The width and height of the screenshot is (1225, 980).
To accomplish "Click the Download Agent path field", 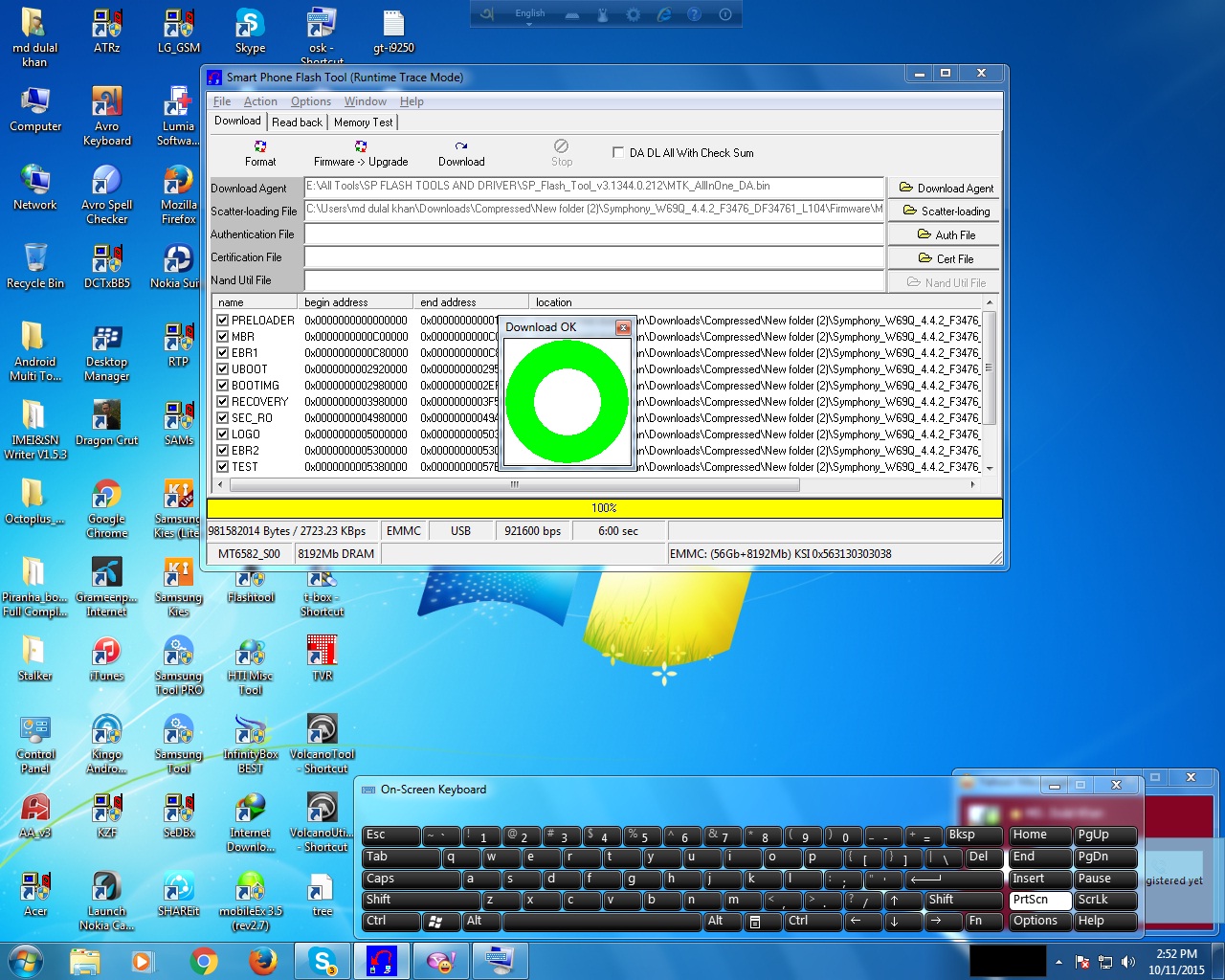I will point(594,188).
